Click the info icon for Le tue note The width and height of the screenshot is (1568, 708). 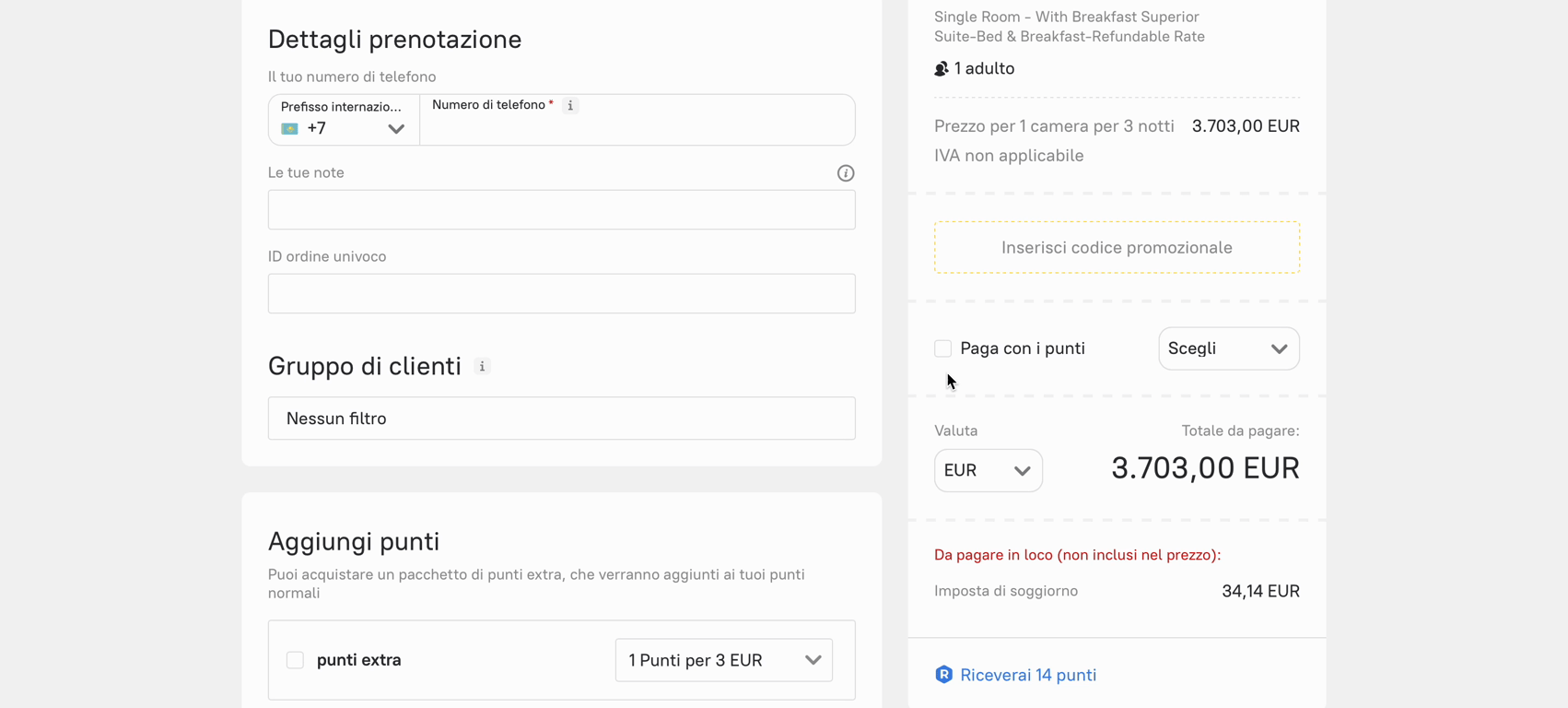pos(845,173)
